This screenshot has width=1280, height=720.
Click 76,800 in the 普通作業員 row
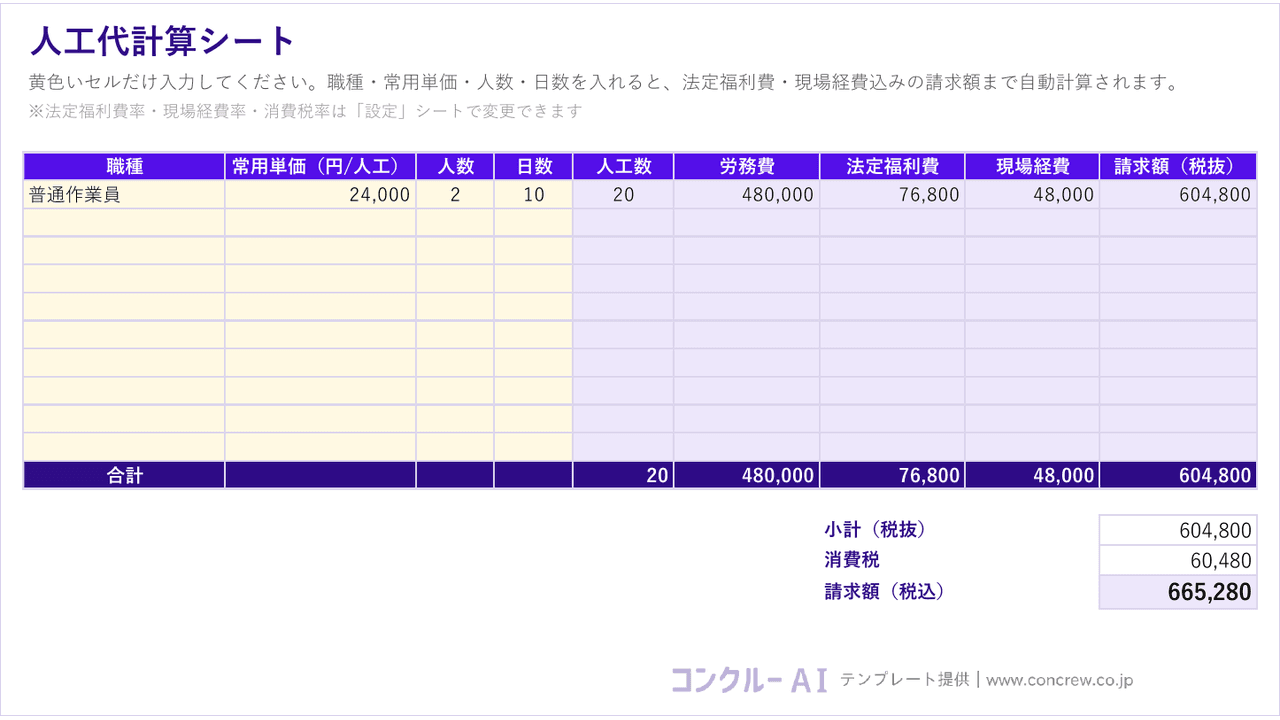tap(892, 195)
